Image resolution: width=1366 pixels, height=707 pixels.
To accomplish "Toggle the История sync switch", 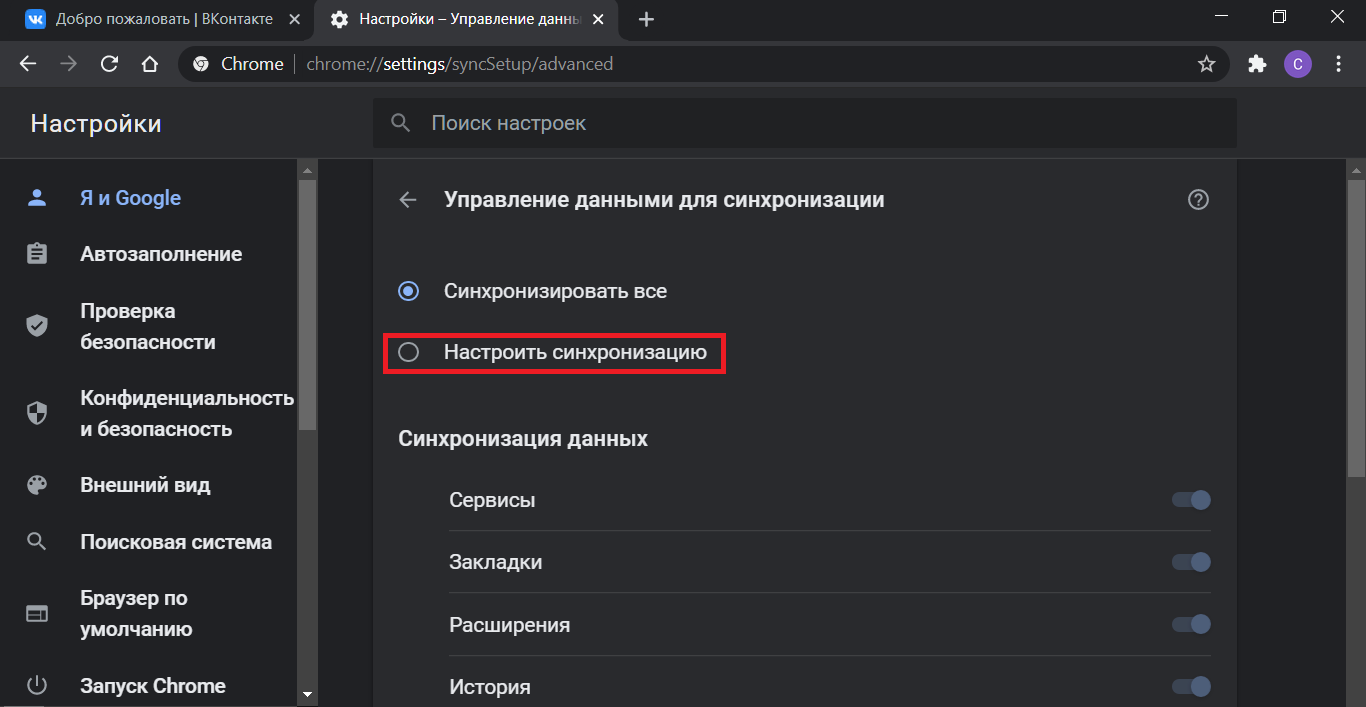I will tap(1191, 686).
